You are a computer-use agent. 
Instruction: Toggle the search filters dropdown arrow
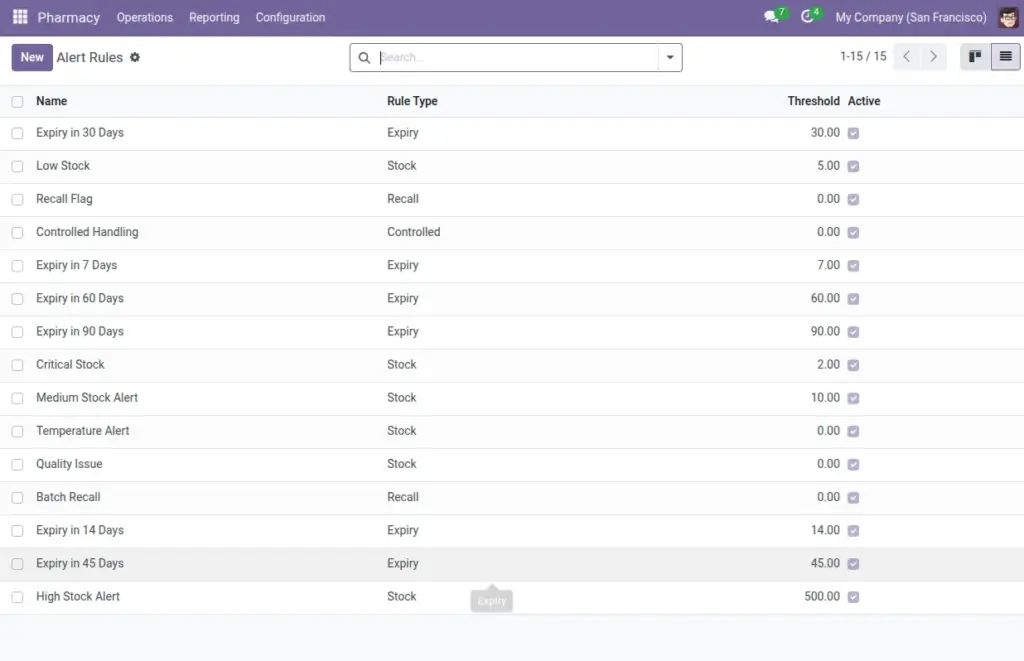click(x=670, y=57)
